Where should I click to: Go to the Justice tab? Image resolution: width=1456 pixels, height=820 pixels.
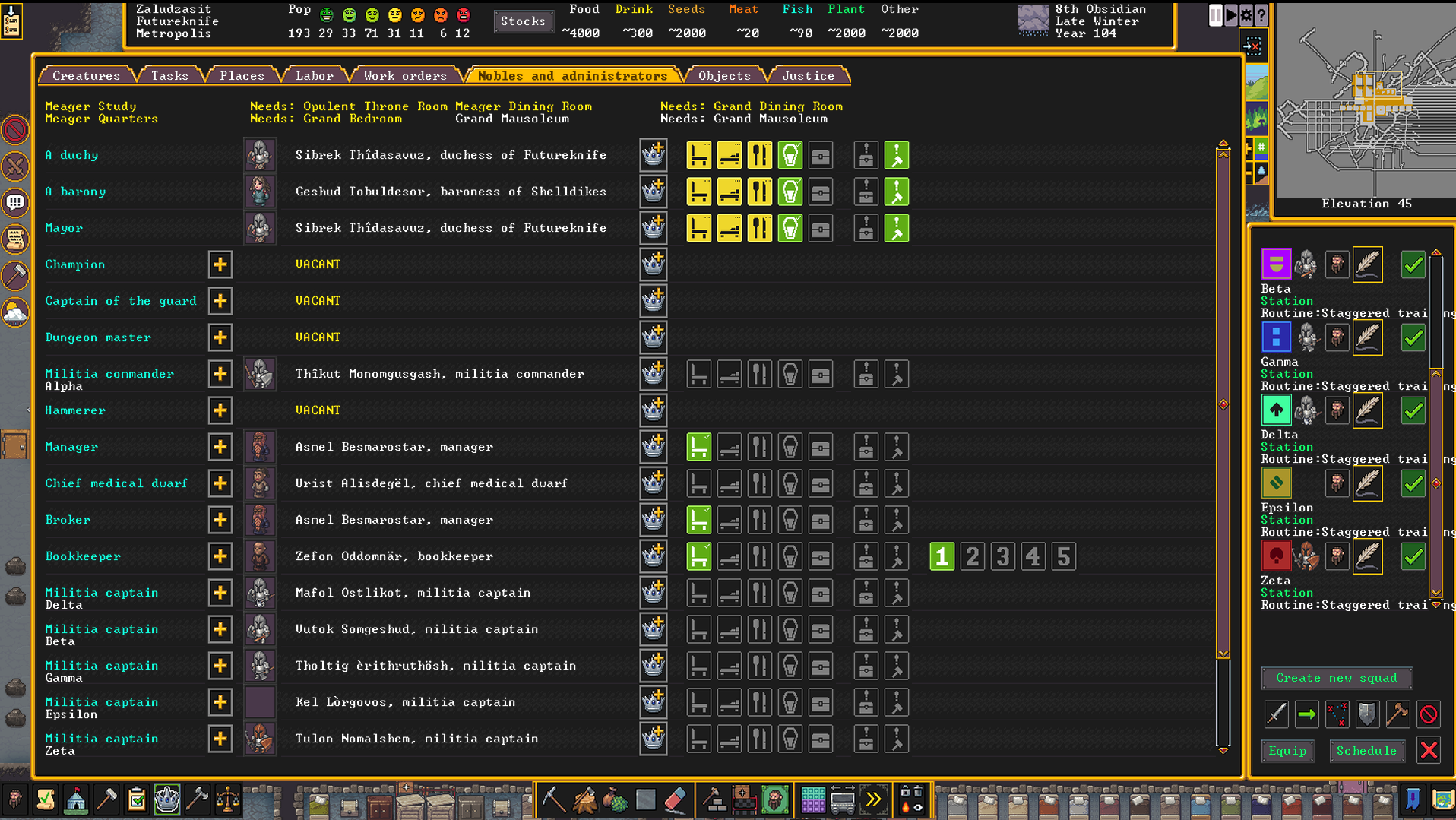(x=808, y=75)
